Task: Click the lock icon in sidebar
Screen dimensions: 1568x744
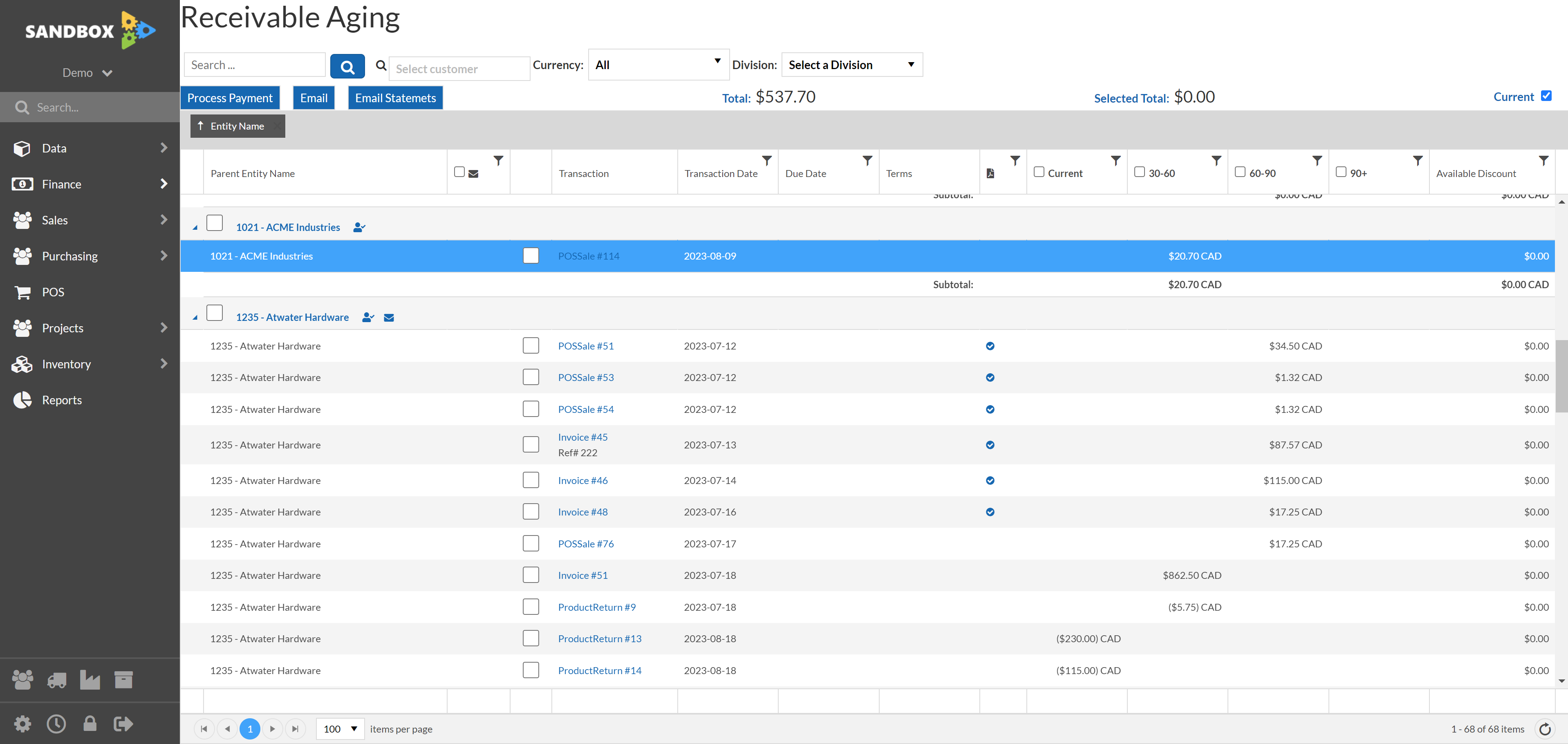Action: point(90,723)
